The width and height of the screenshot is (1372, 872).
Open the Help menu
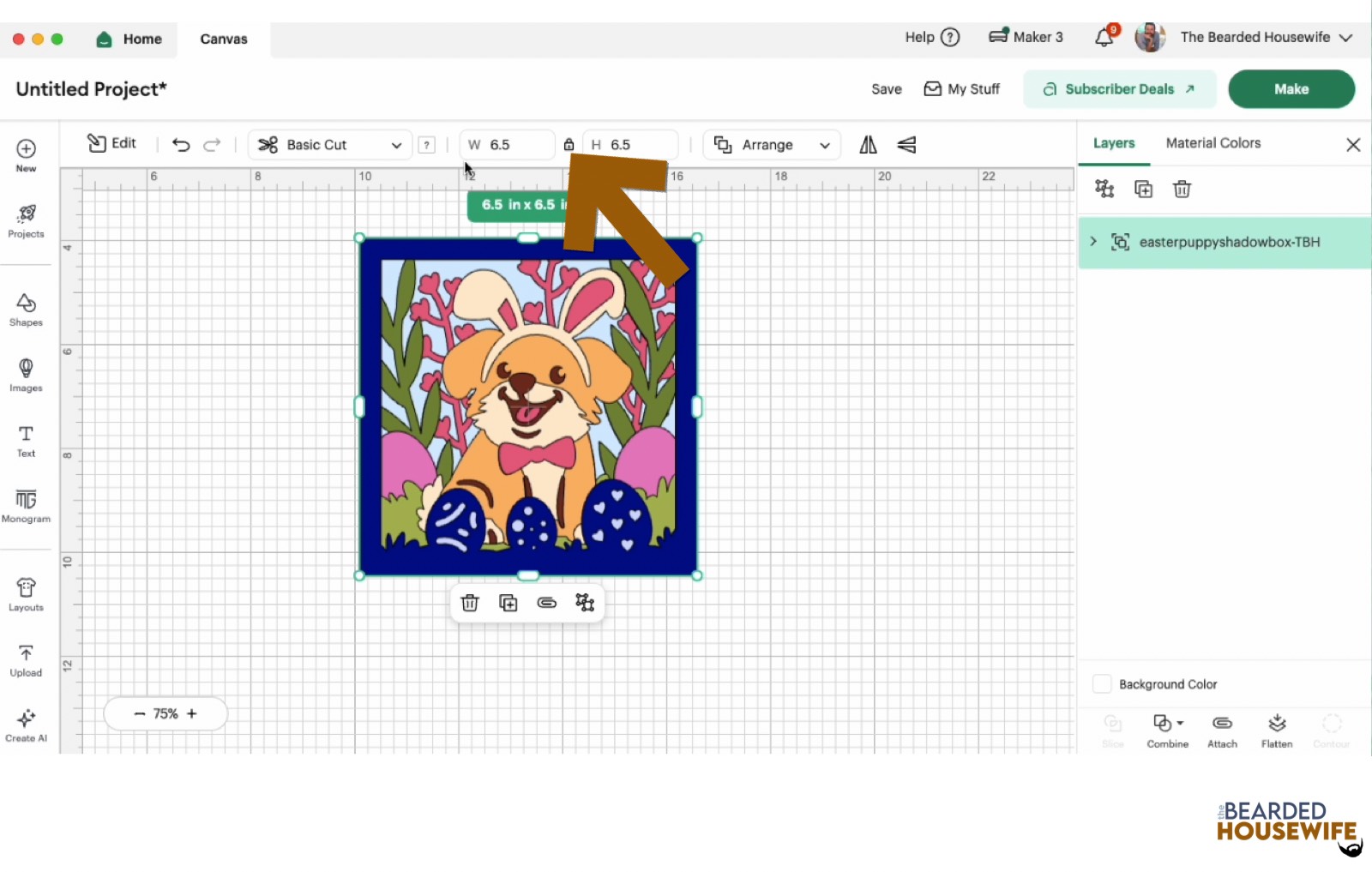coord(931,37)
